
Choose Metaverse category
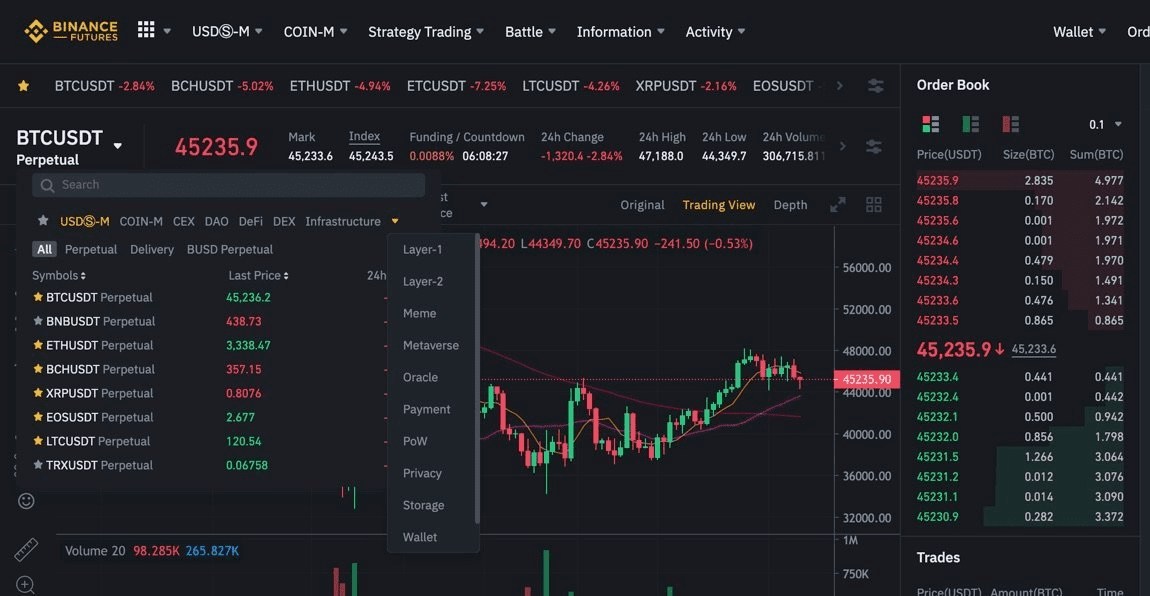431,345
